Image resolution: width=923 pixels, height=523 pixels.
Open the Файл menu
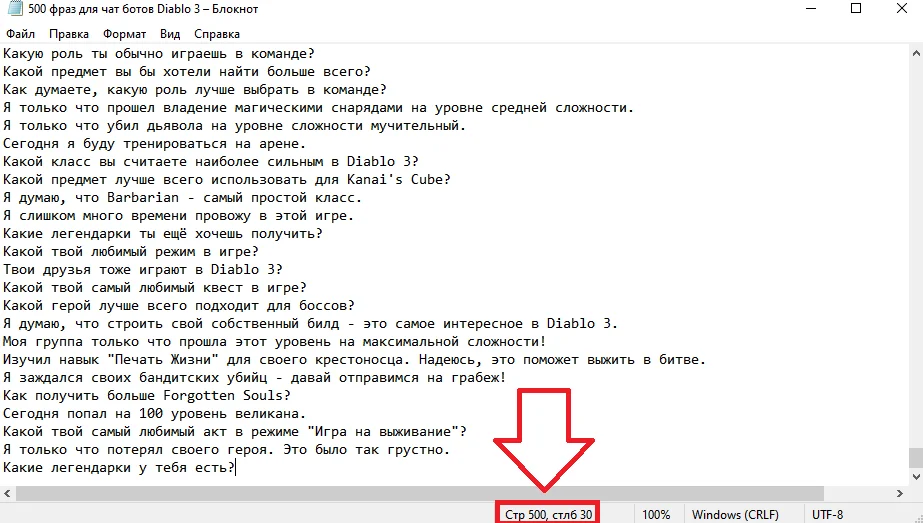click(x=21, y=34)
